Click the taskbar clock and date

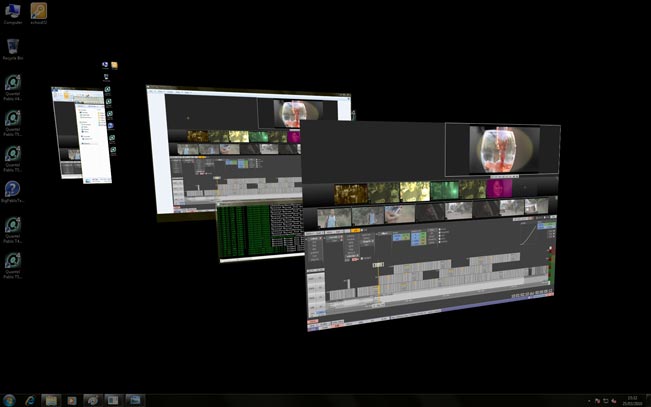click(631, 400)
